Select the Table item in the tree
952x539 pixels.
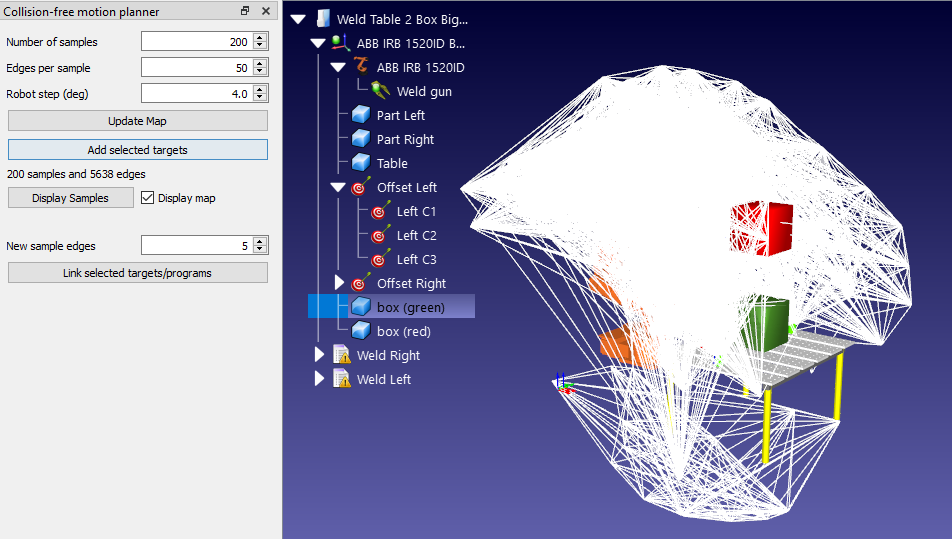click(x=392, y=163)
